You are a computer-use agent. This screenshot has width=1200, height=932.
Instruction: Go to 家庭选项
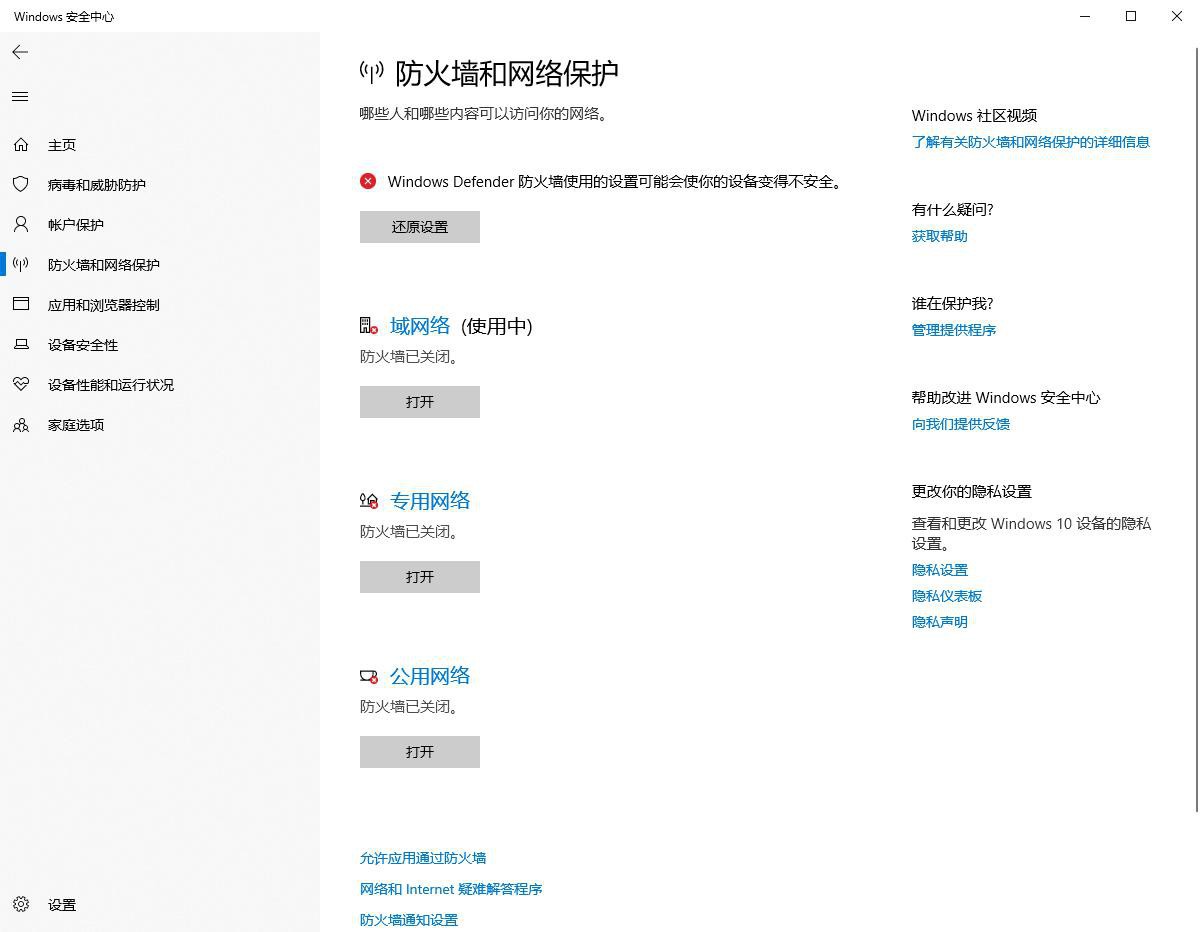click(76, 425)
